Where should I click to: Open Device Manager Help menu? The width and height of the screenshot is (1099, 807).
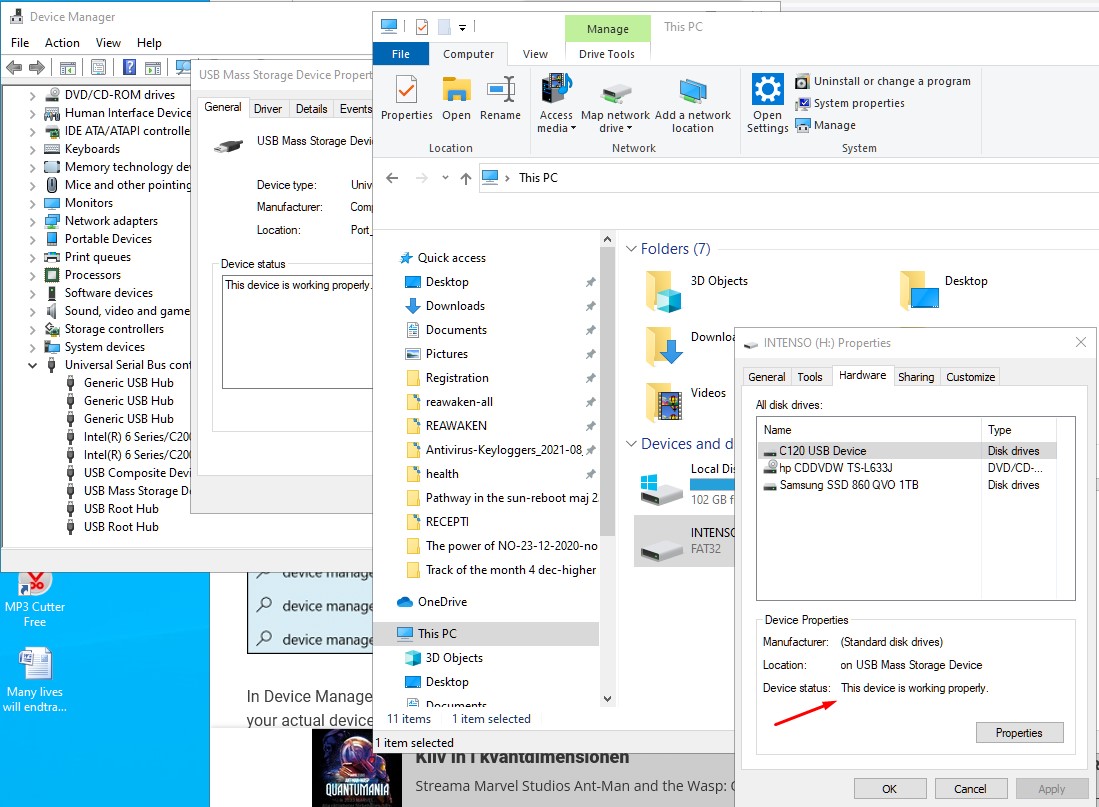point(149,43)
